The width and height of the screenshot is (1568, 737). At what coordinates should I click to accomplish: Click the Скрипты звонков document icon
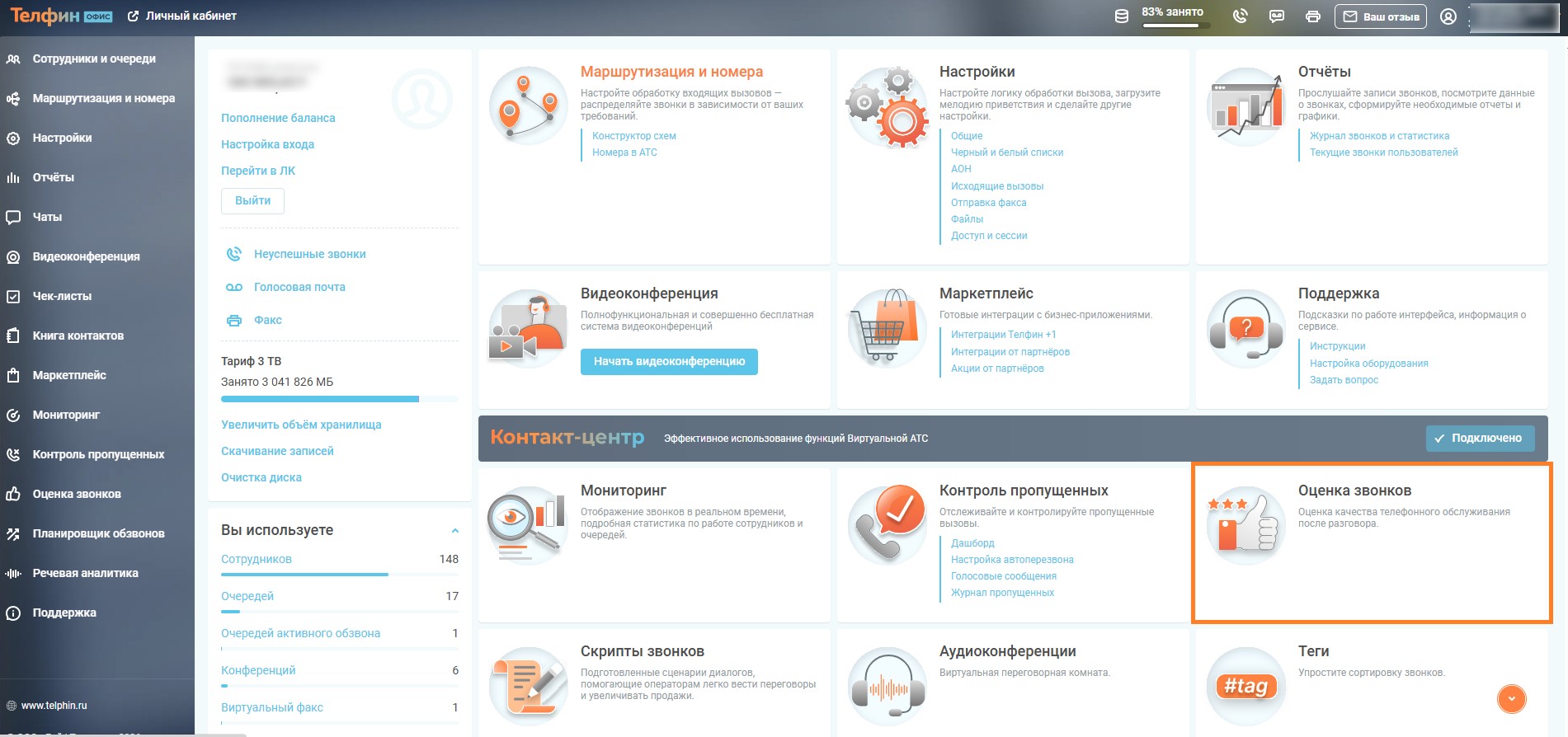529,686
